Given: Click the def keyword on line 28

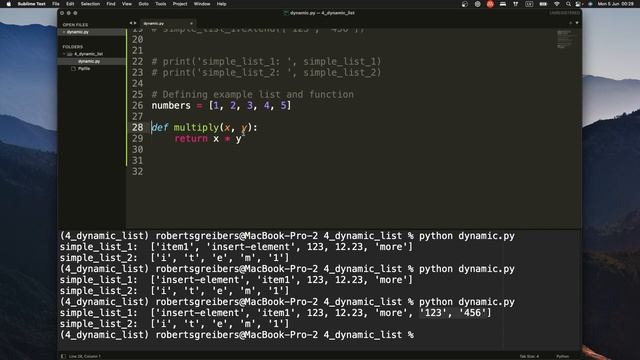Looking at the screenshot, I should coord(160,127).
